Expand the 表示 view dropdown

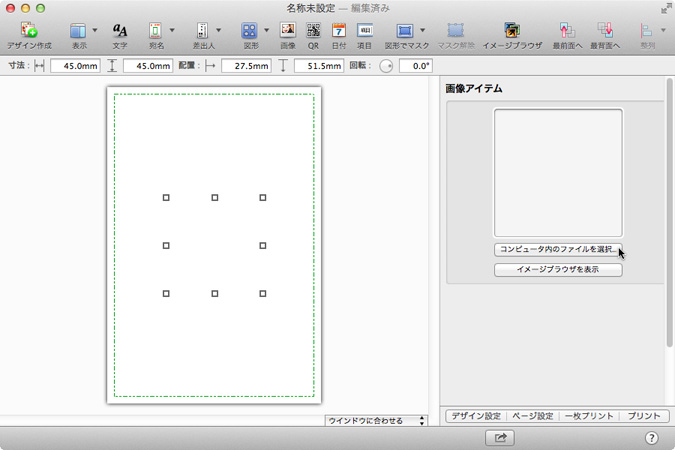pos(97,31)
